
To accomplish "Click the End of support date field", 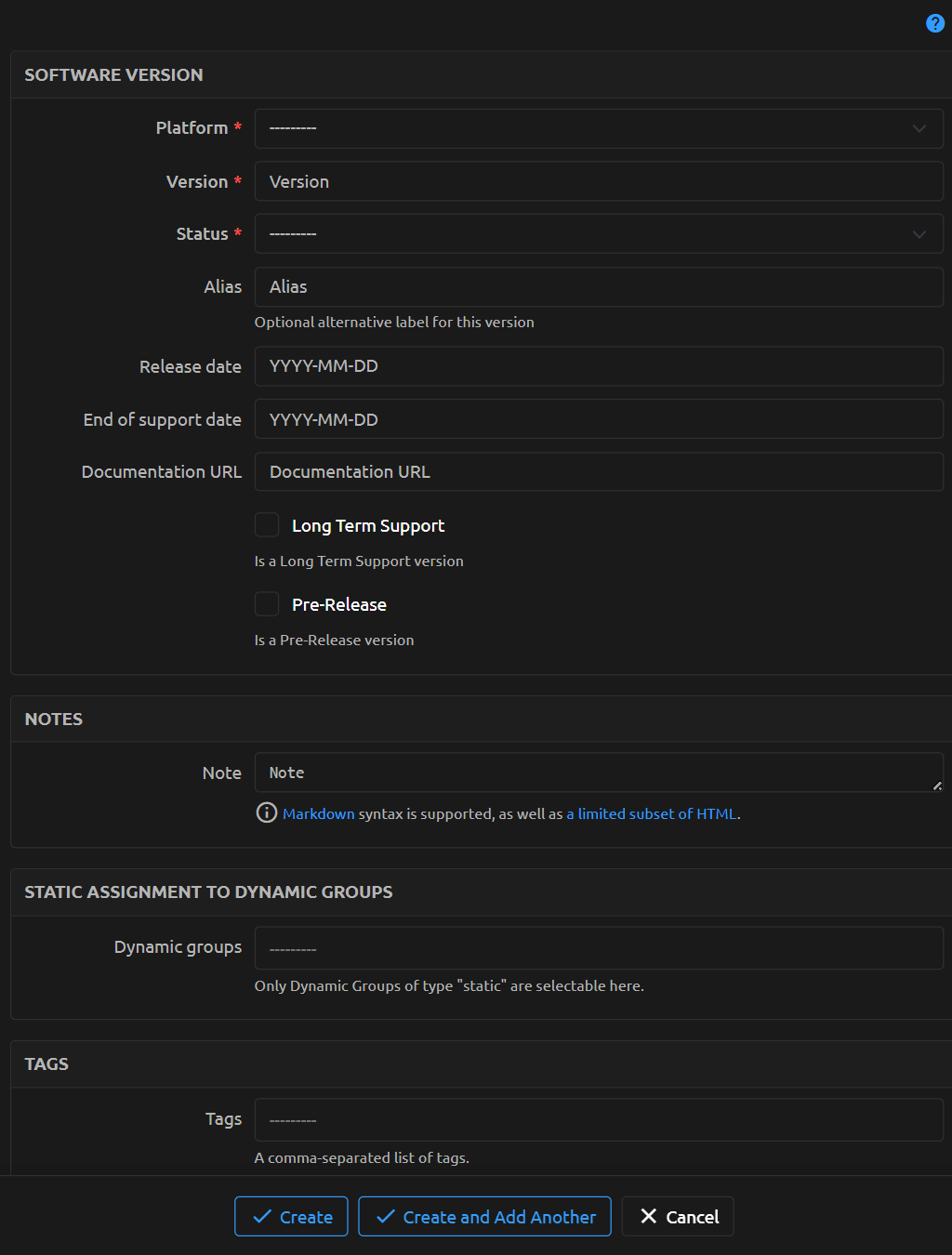I will (x=599, y=419).
